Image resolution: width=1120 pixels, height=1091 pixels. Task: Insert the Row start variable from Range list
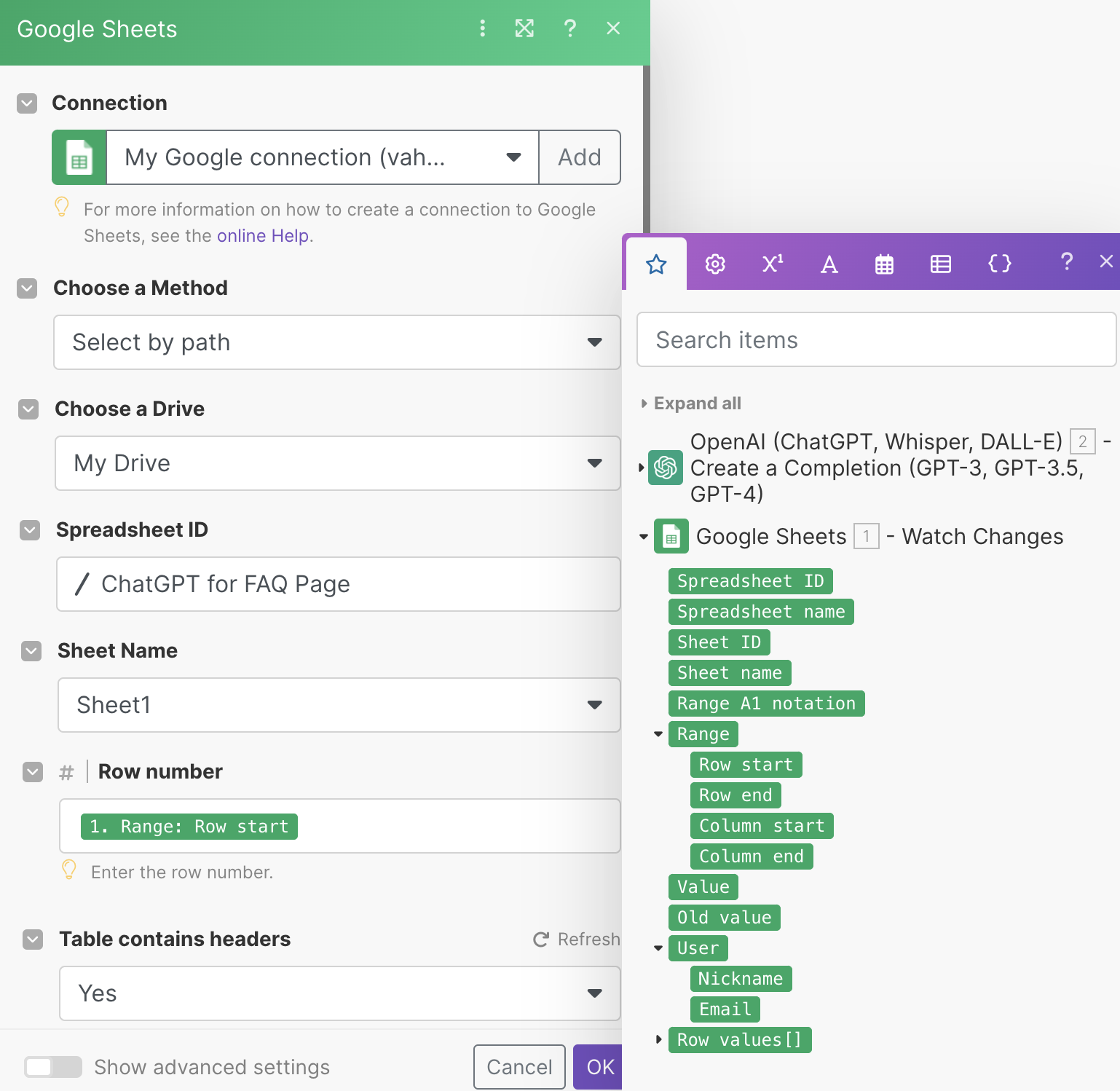[746, 765]
